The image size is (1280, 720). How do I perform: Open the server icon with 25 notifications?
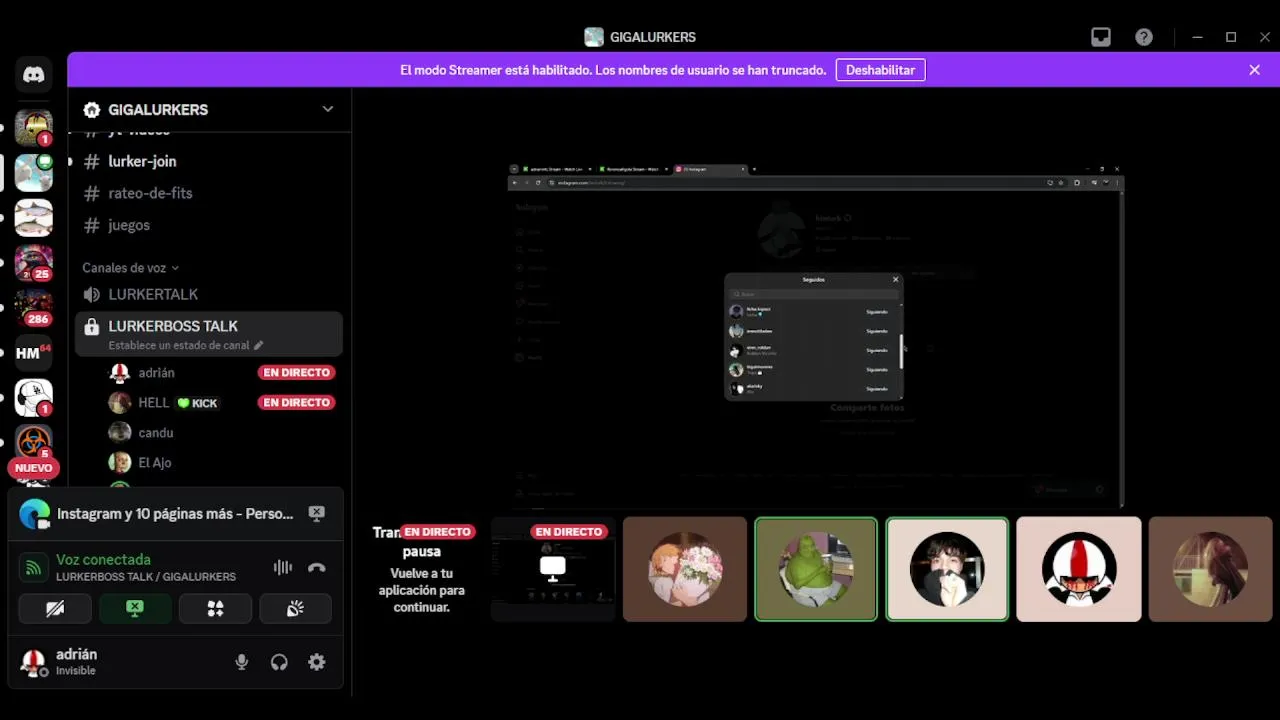click(x=34, y=263)
